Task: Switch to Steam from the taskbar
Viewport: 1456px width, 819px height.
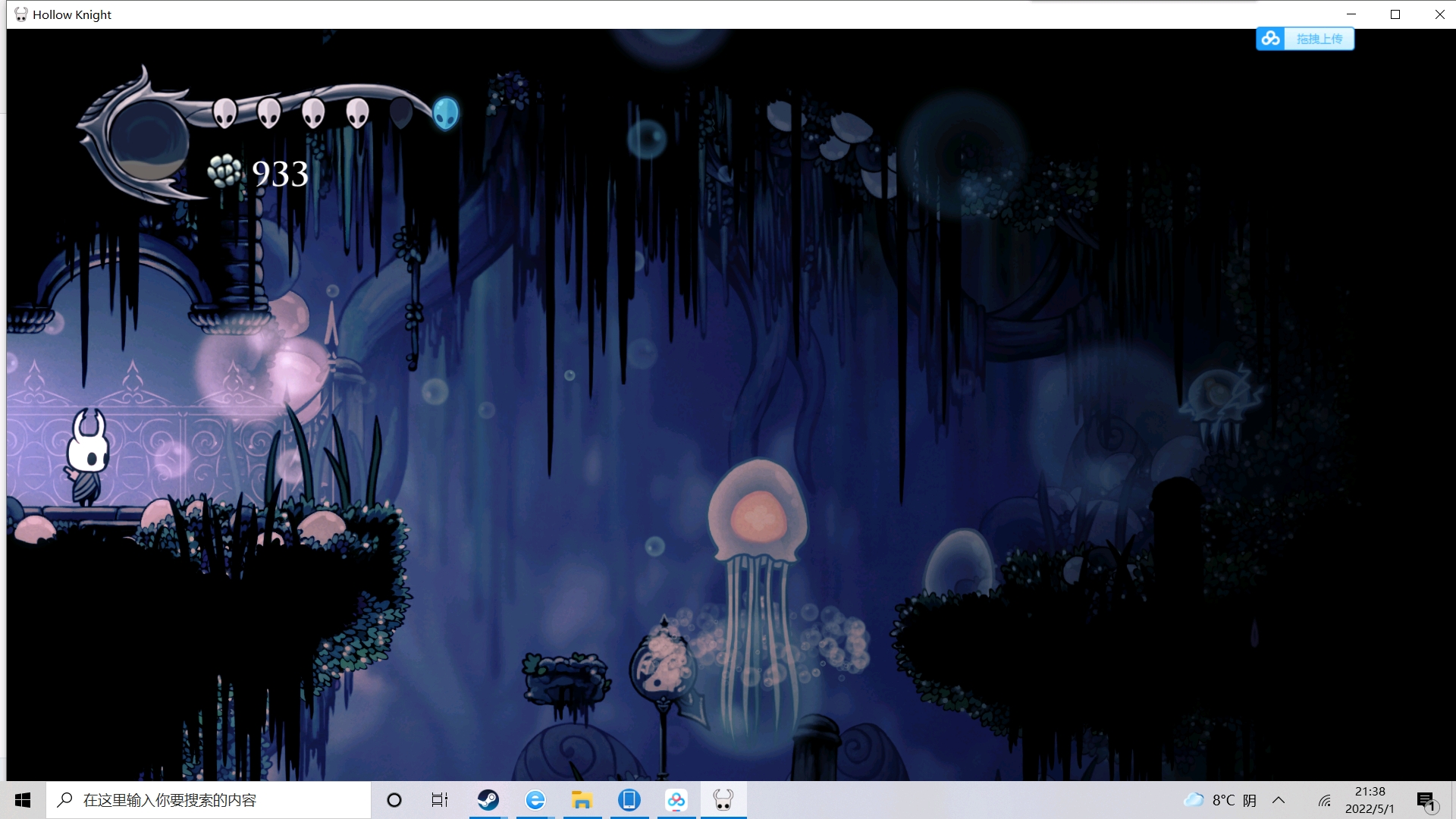Action: (x=488, y=800)
